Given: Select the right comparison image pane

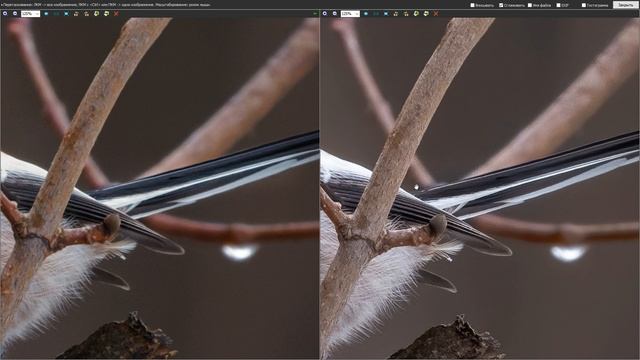Looking at the screenshot, I should tap(480, 188).
